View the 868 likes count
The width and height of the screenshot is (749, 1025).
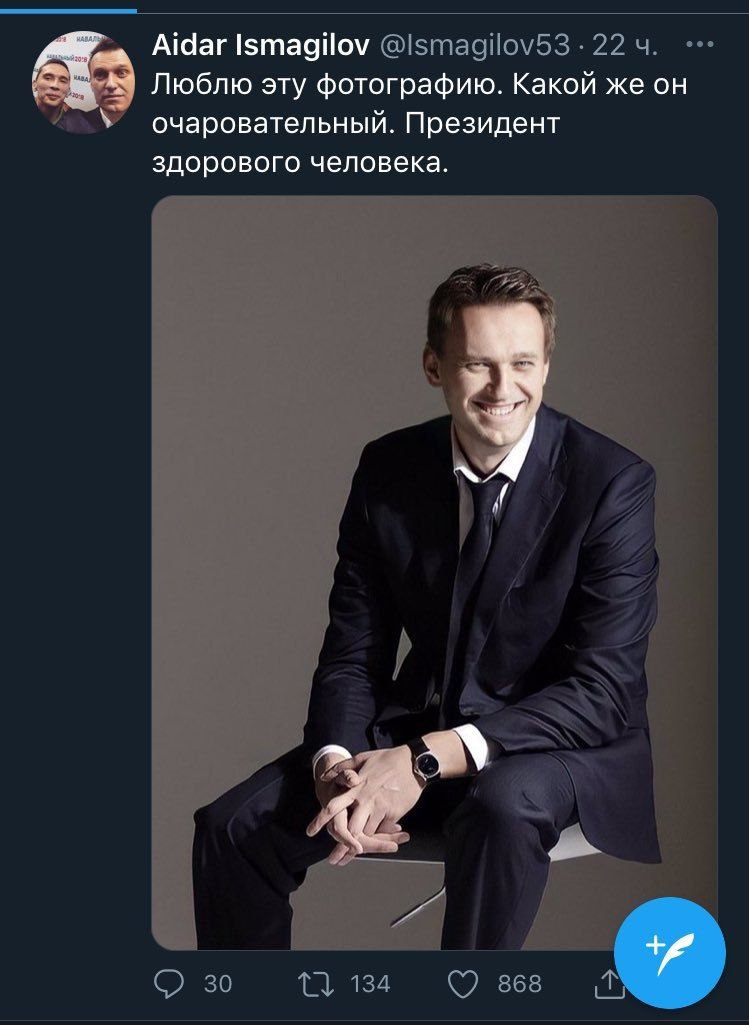pyautogui.click(x=520, y=983)
